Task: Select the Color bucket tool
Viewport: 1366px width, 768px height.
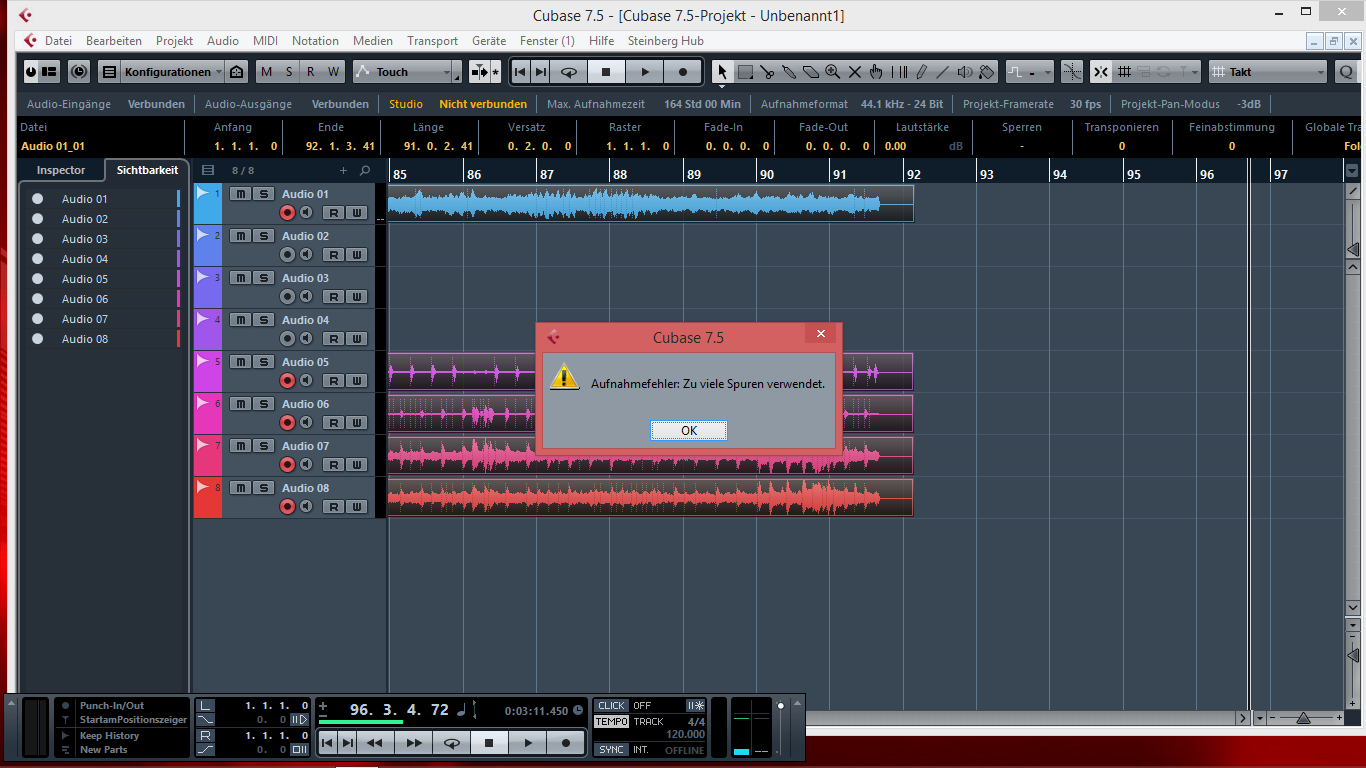Action: coord(987,72)
